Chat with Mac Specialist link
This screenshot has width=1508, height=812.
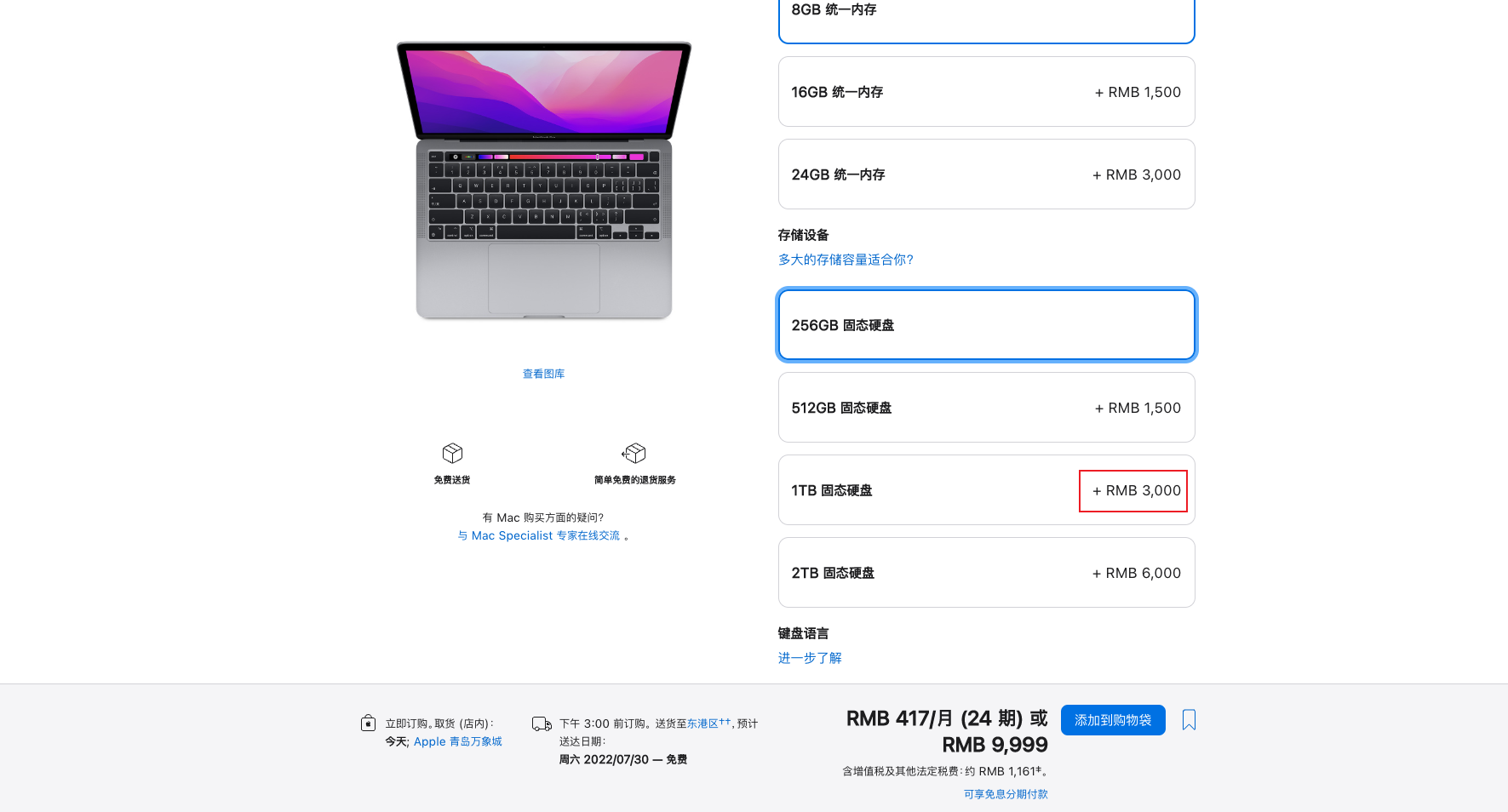point(539,535)
